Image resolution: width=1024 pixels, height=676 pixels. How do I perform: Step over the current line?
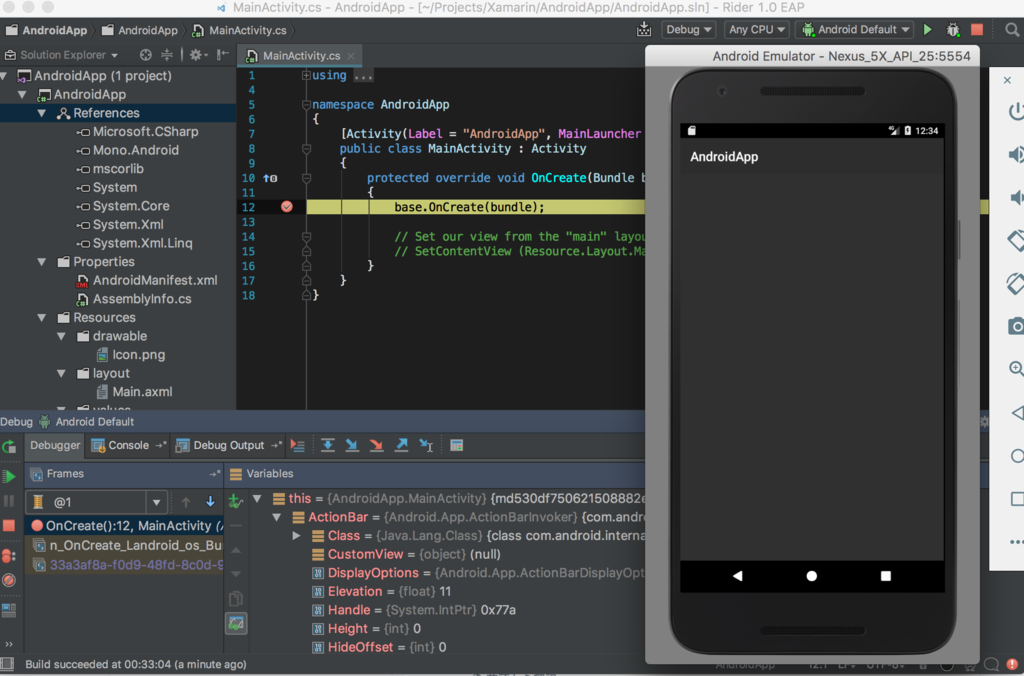328,445
